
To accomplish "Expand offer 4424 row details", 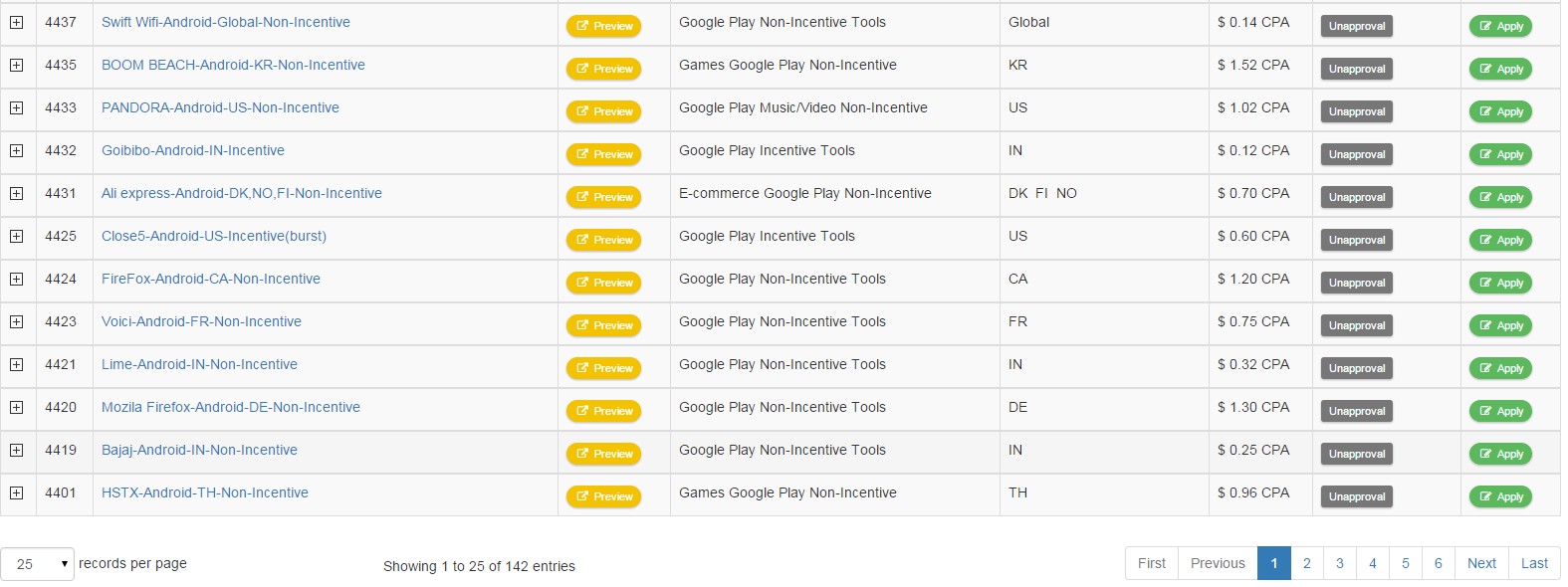I will (16, 279).
